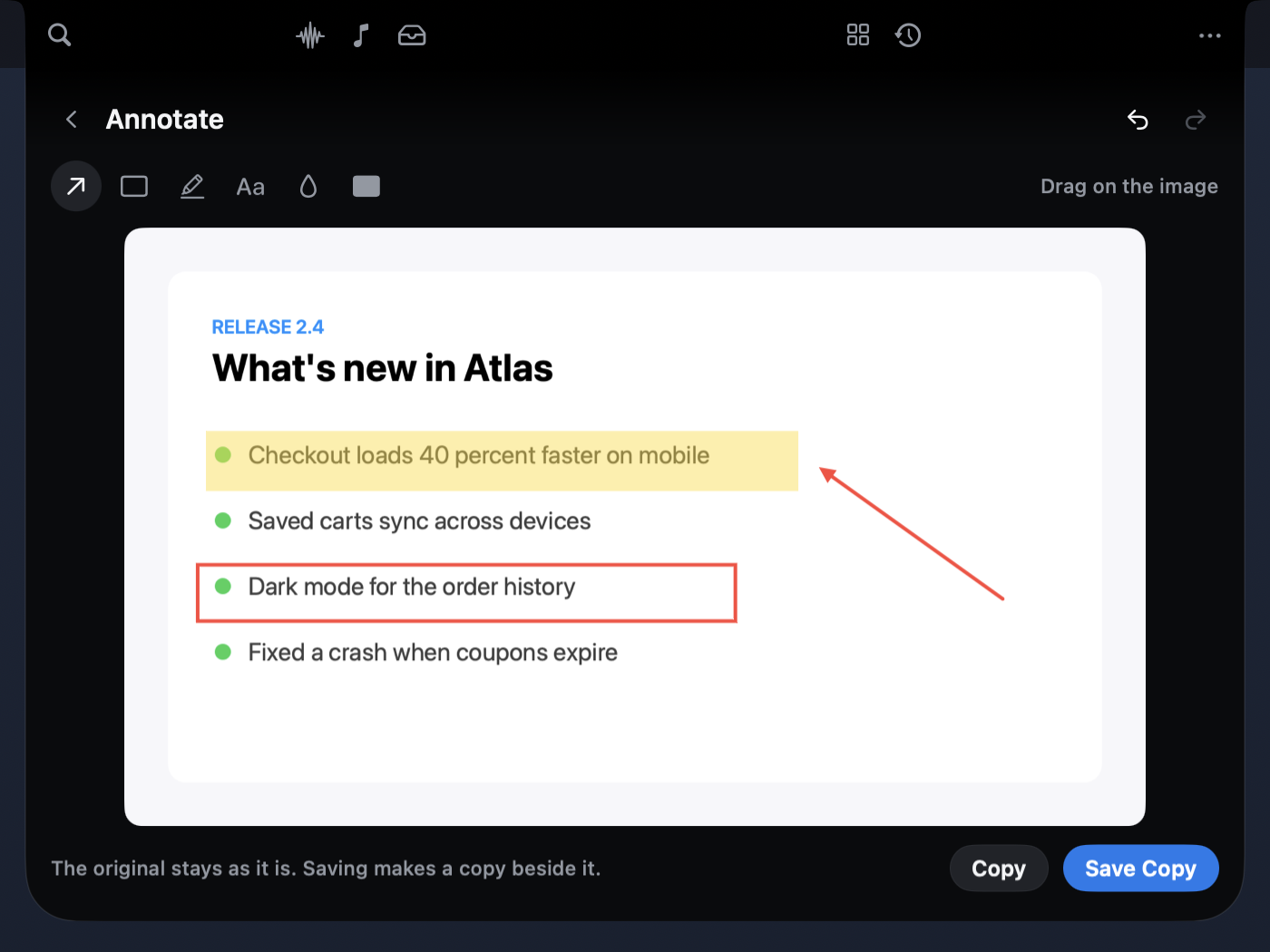Click 'Saved carts sync across devices' line

pos(419,521)
